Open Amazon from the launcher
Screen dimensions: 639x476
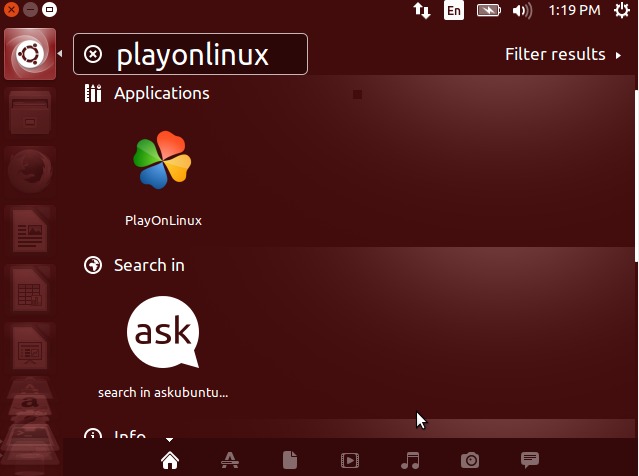point(30,401)
